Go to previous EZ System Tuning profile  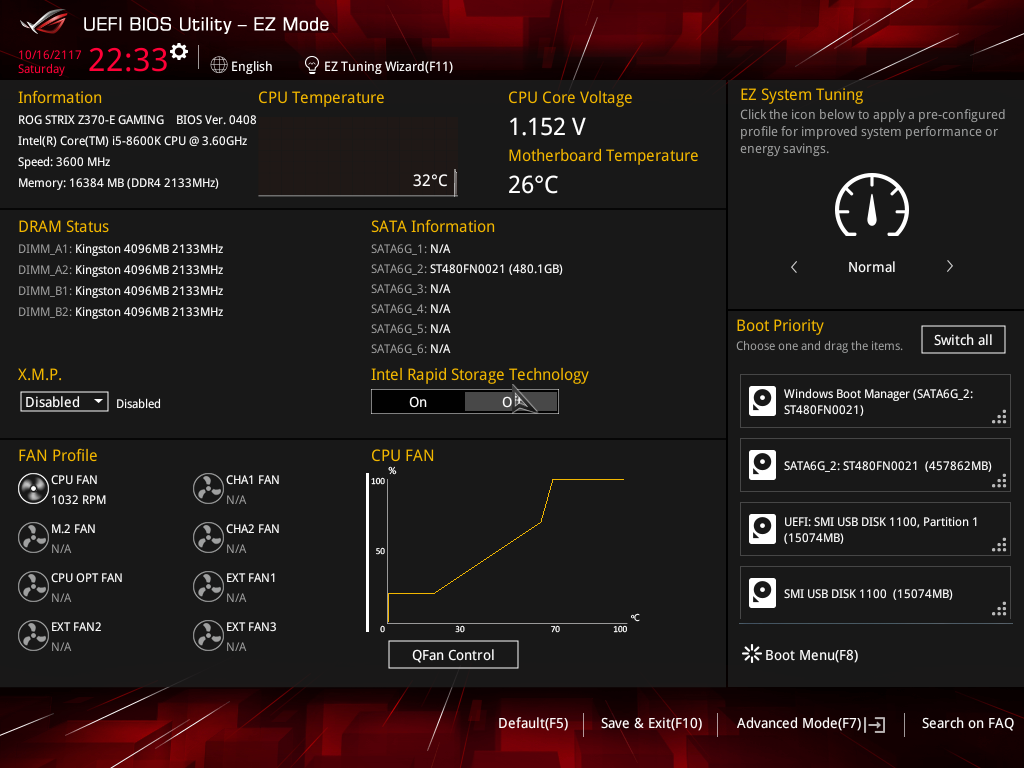794,266
